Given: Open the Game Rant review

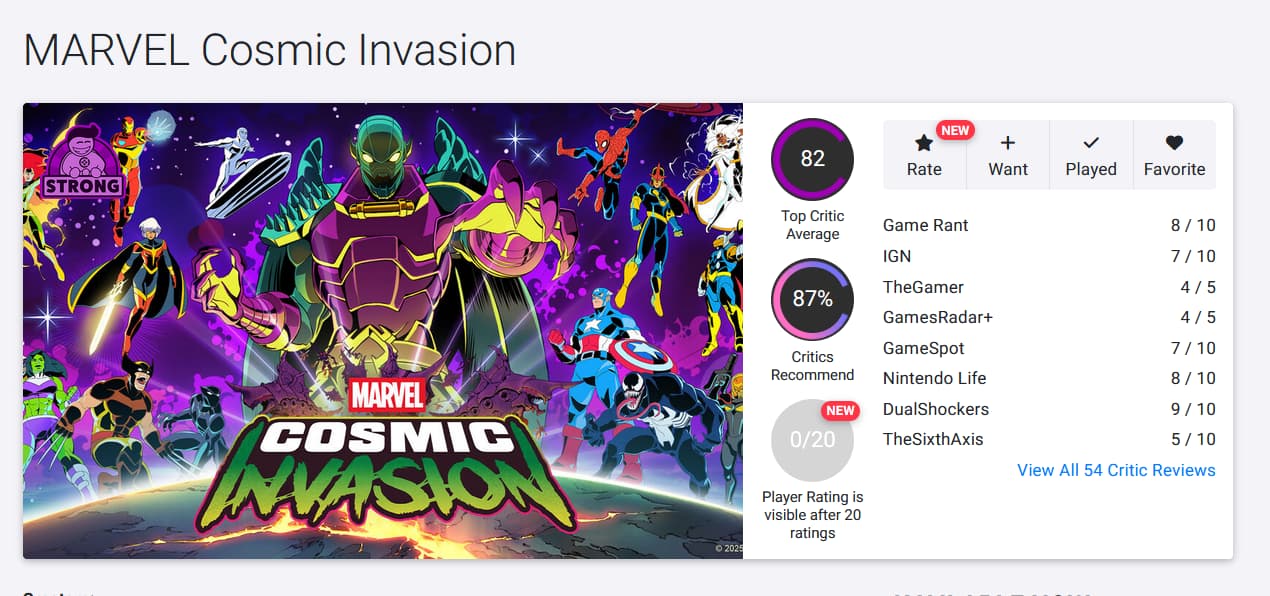Looking at the screenshot, I should coord(926,226).
